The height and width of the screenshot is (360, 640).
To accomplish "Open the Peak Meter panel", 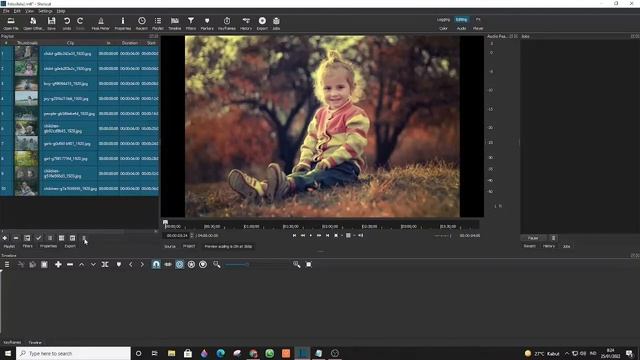I will click(x=100, y=23).
